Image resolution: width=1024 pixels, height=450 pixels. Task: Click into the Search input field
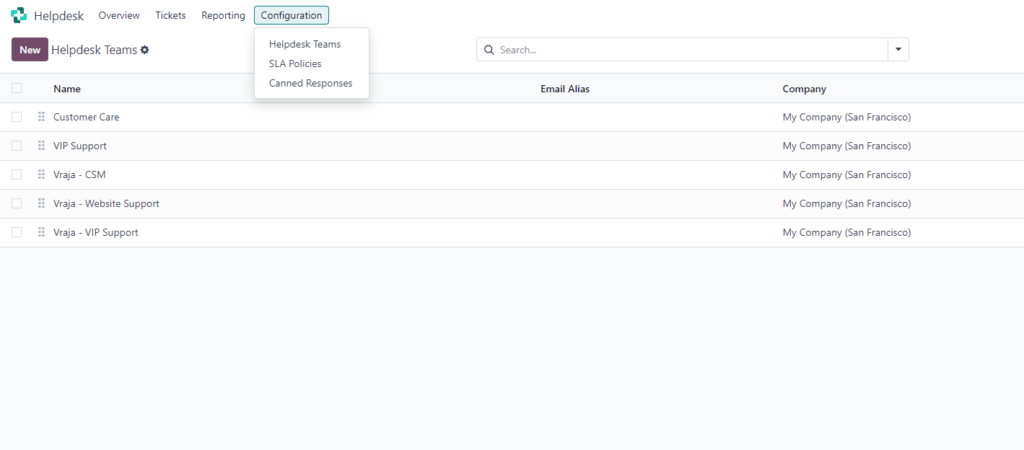[x=690, y=50]
